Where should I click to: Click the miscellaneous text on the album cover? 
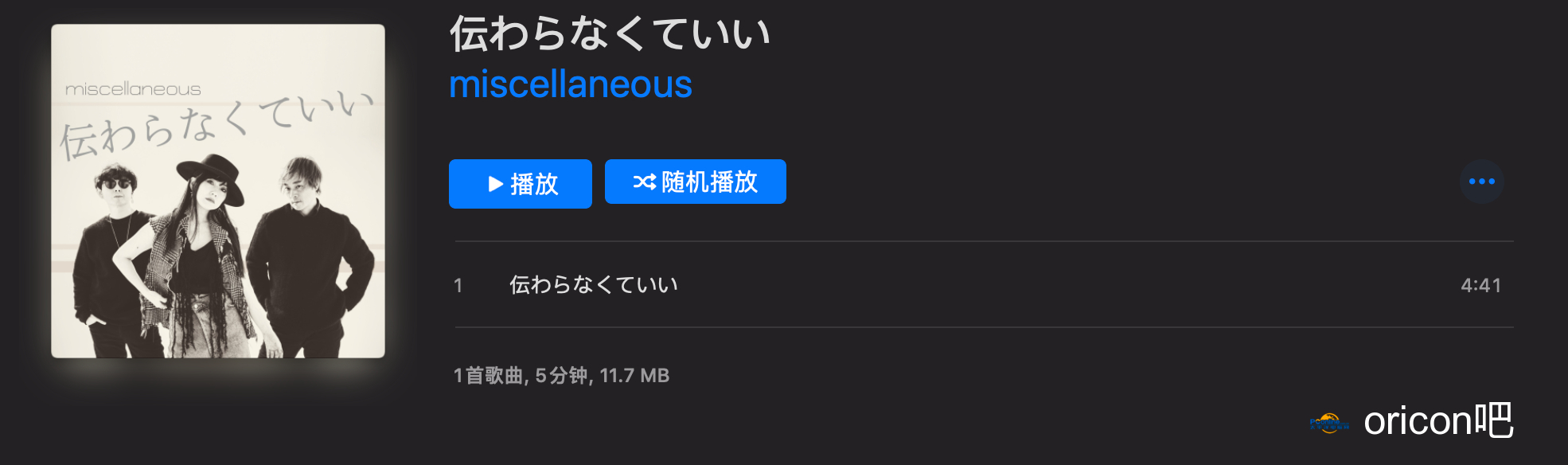coord(133,89)
